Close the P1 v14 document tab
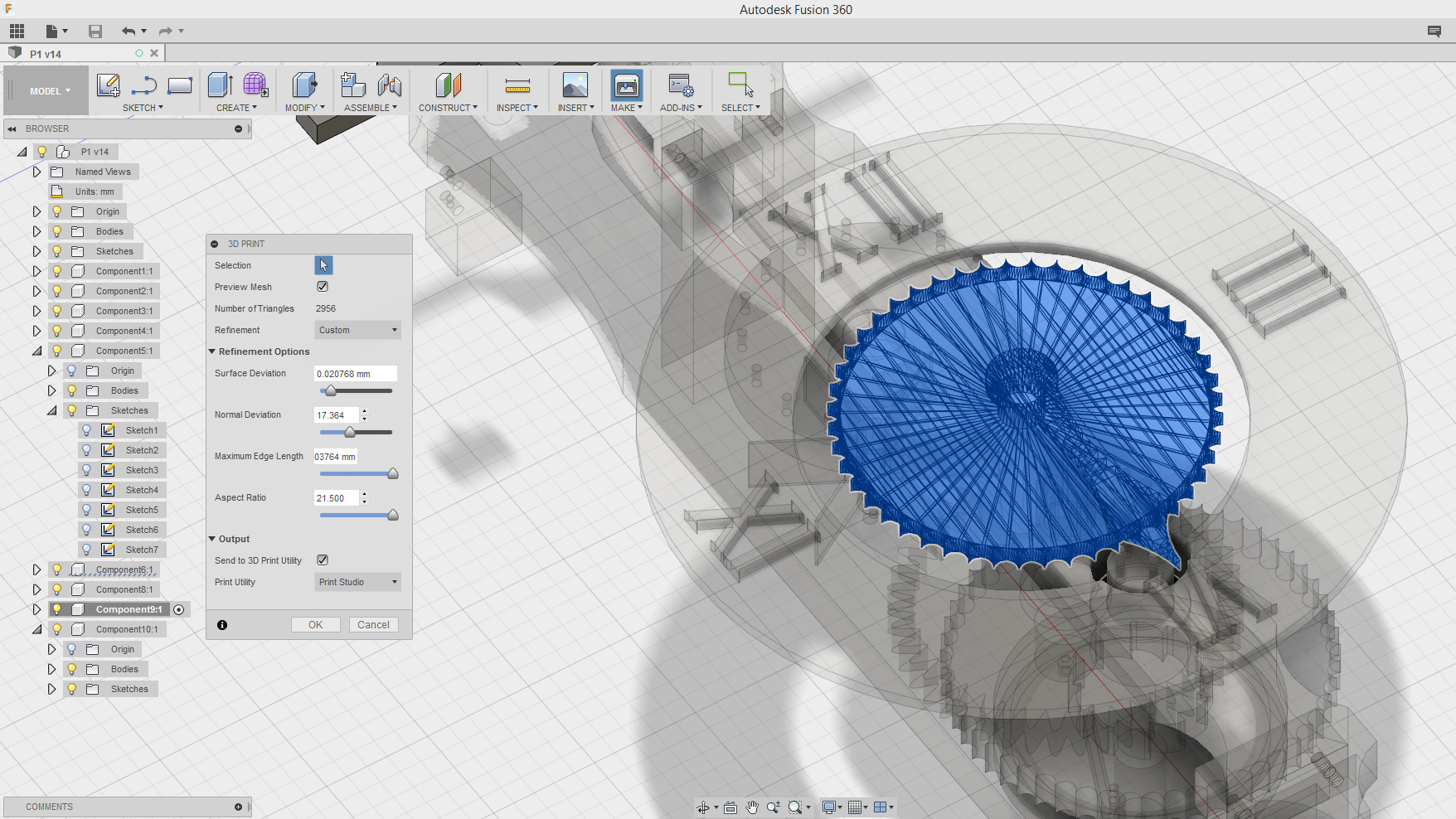The height and width of the screenshot is (819, 1456). coord(154,53)
